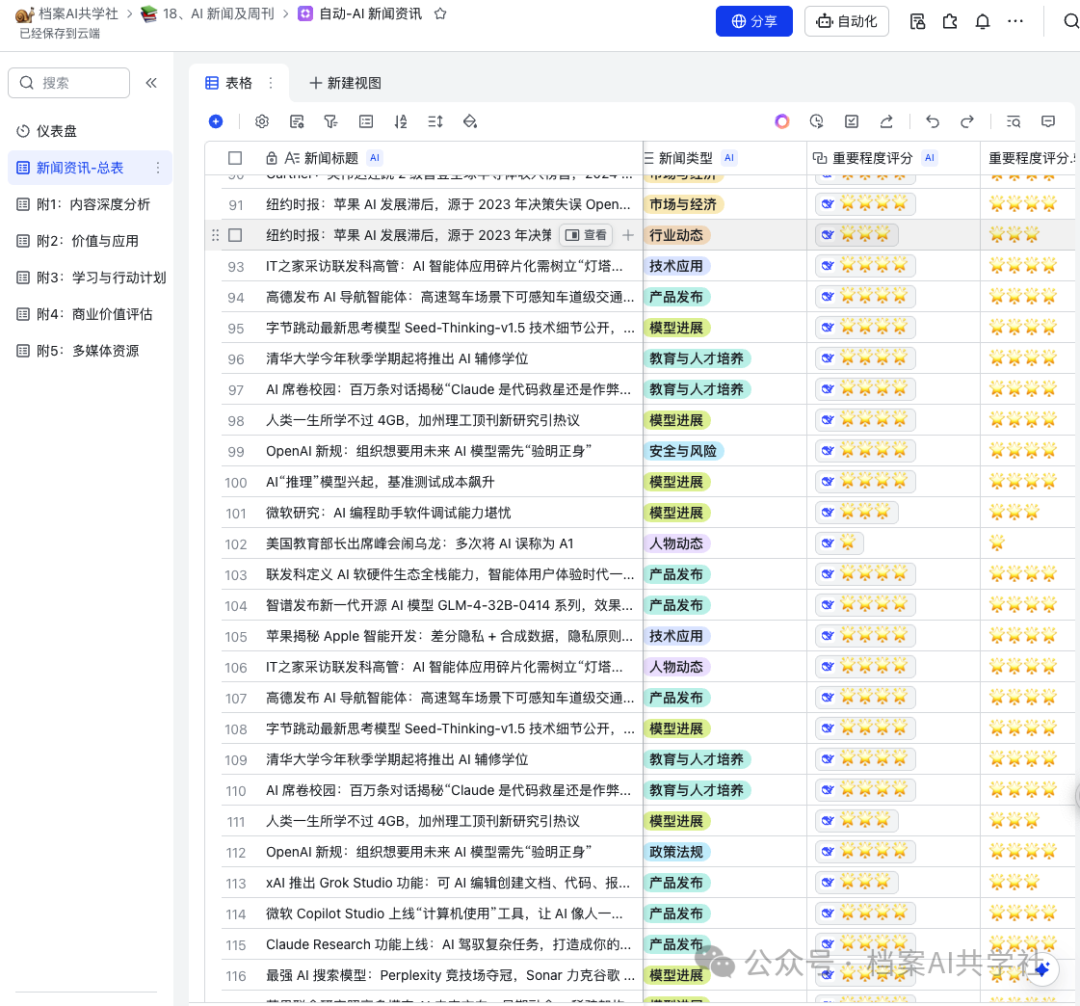
Task: Select the 安全与风险 tag in row 99
Action: click(x=683, y=451)
